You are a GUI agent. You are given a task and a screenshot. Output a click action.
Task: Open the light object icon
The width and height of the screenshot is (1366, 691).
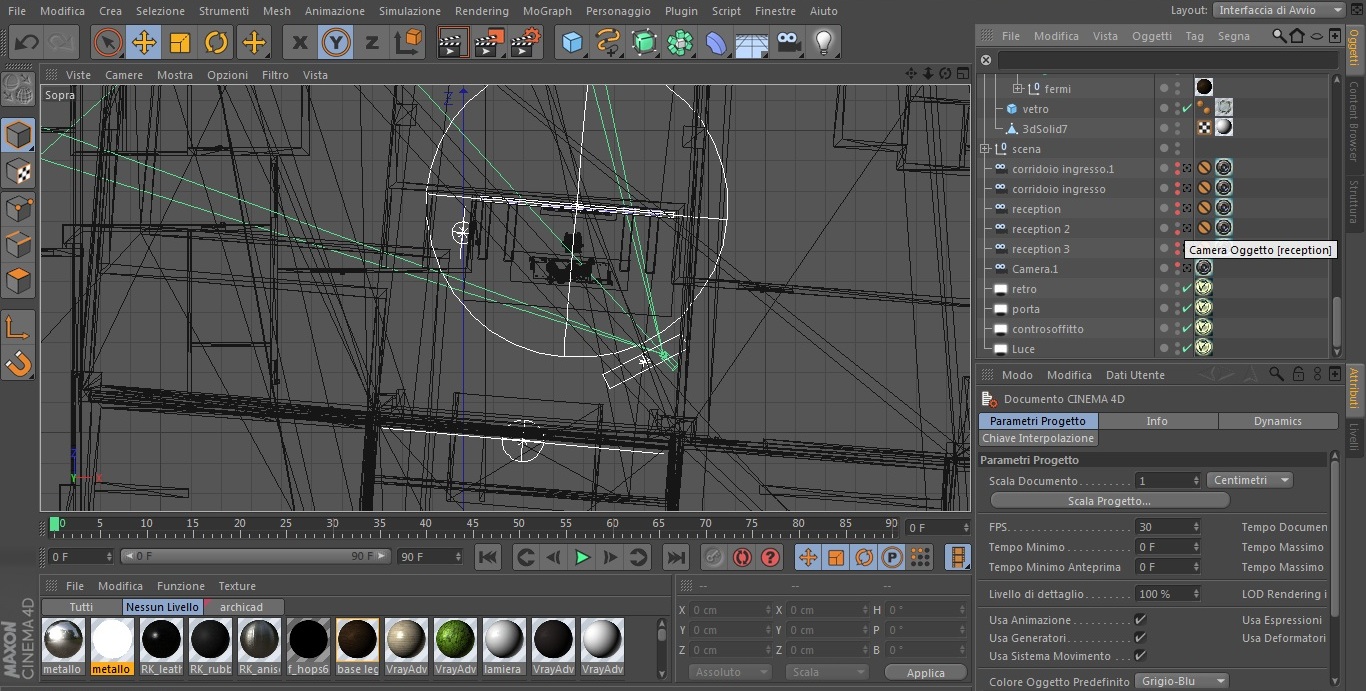click(x=823, y=42)
